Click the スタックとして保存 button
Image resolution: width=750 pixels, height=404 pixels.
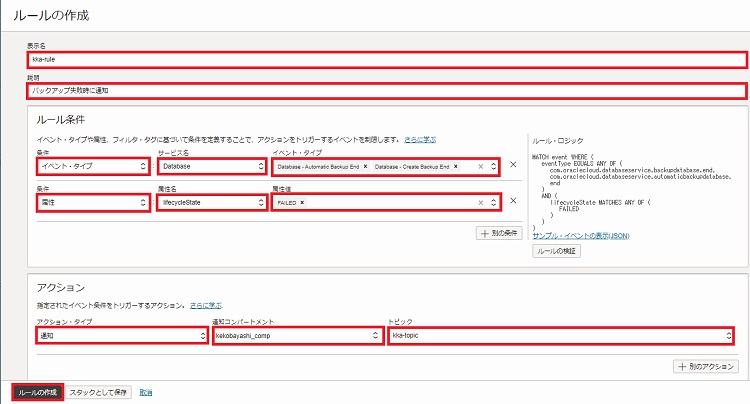pos(101,391)
